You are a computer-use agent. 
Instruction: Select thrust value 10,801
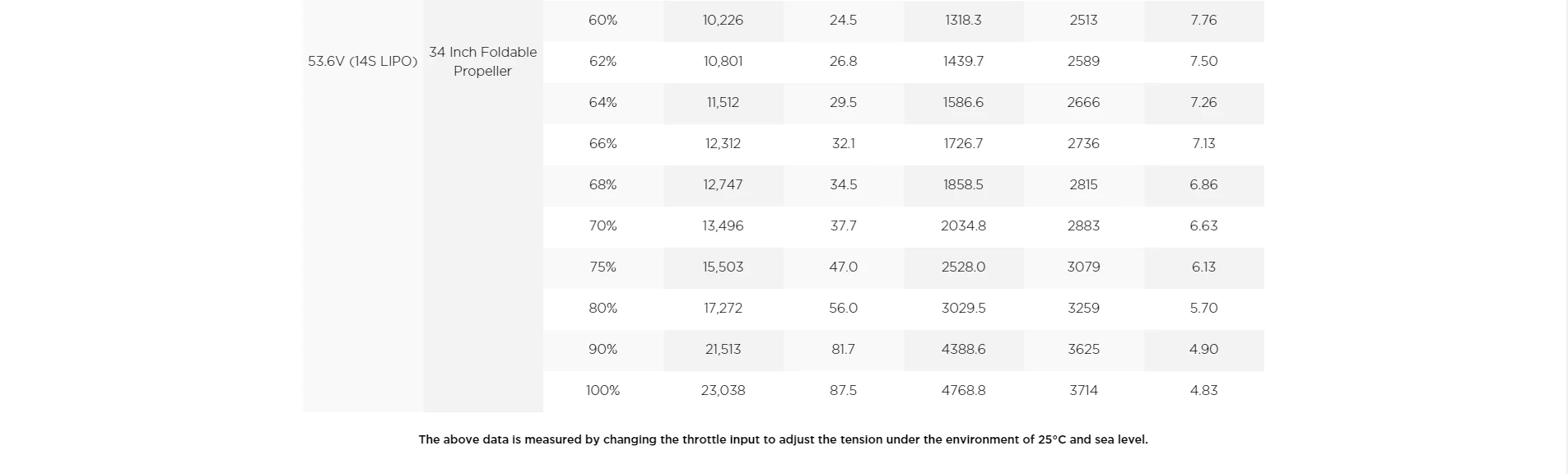point(724,62)
